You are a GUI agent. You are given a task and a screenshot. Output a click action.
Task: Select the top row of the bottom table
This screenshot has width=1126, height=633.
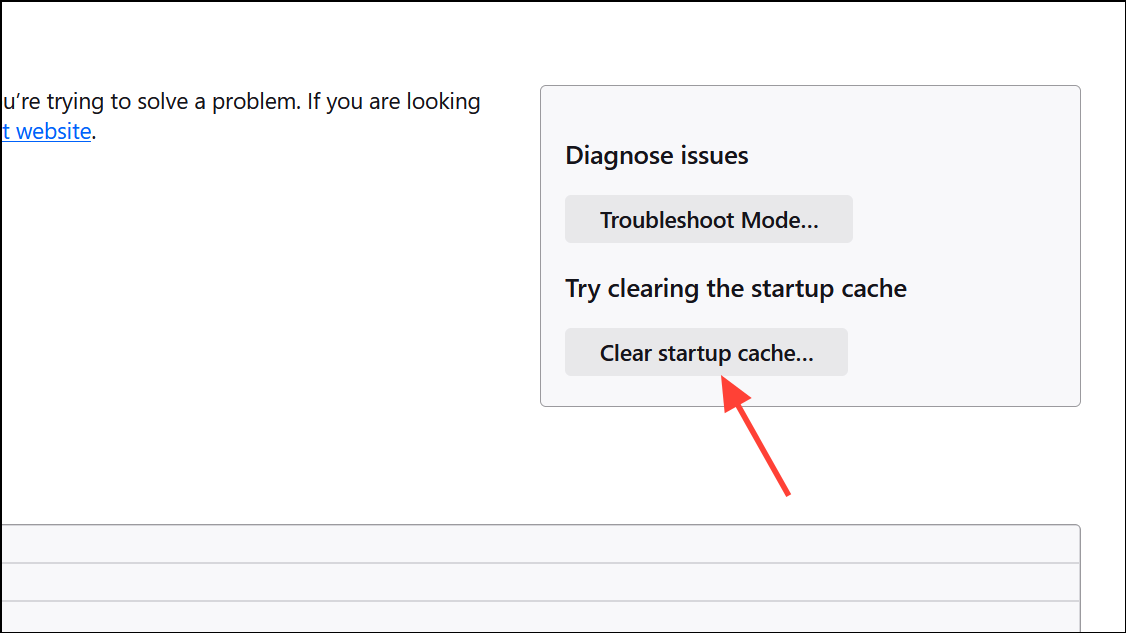coord(540,544)
